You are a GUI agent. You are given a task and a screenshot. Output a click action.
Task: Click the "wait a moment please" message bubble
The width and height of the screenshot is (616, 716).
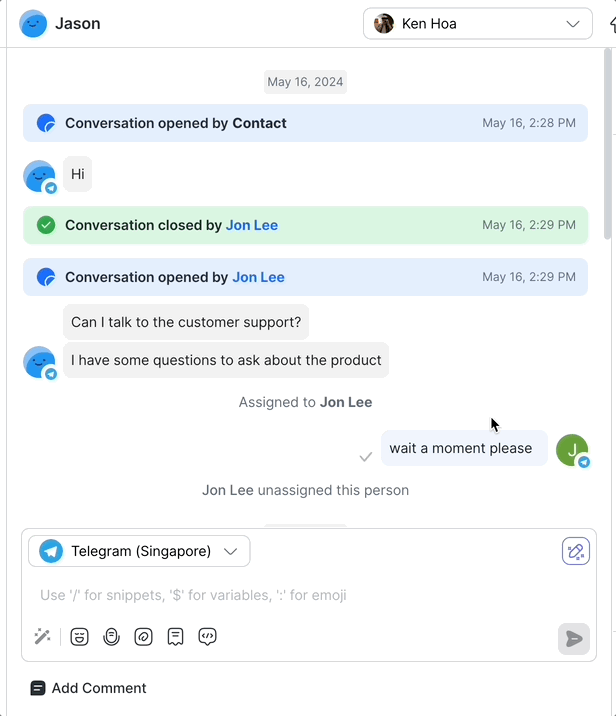pos(463,448)
